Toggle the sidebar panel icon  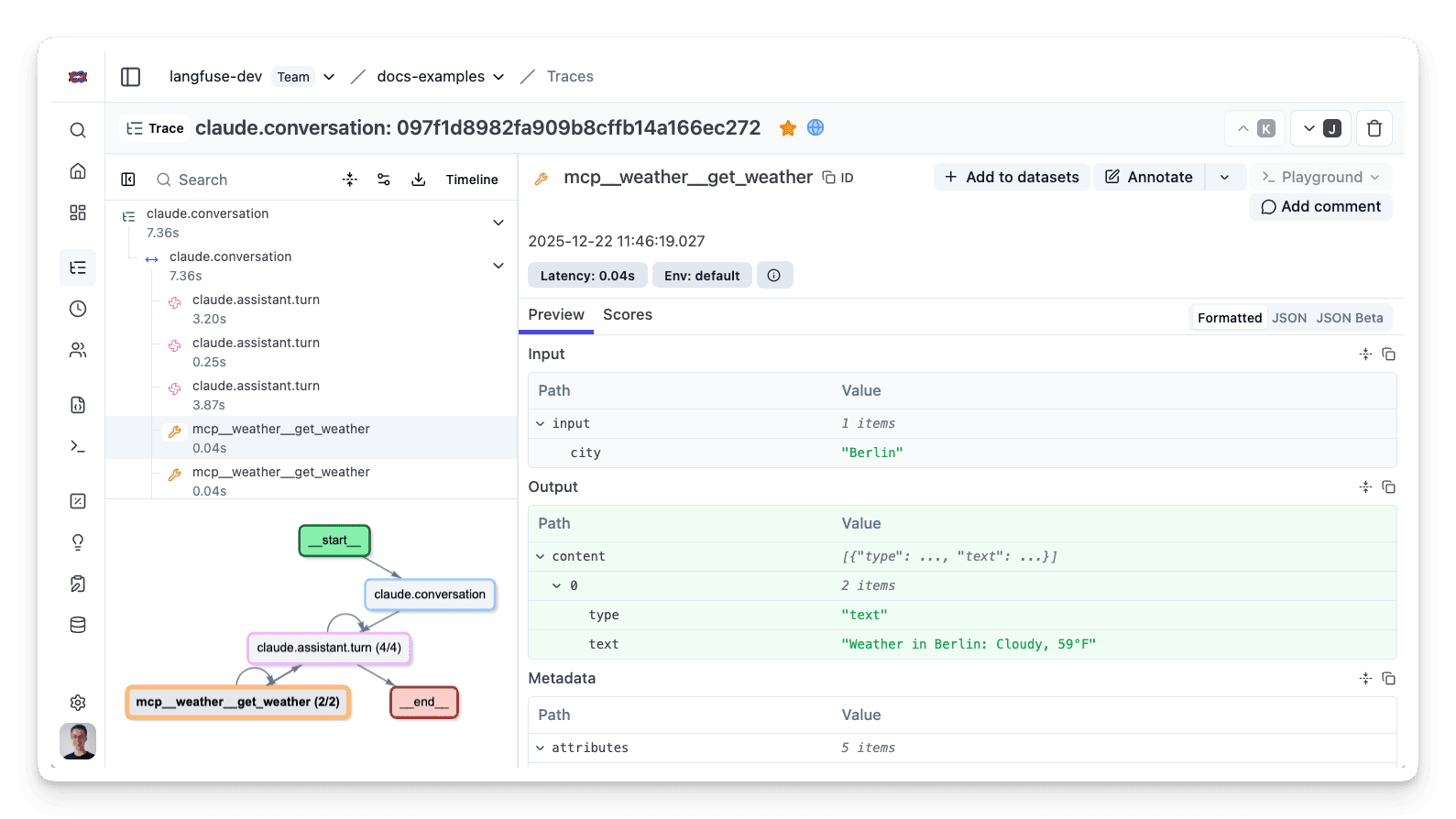(x=131, y=77)
